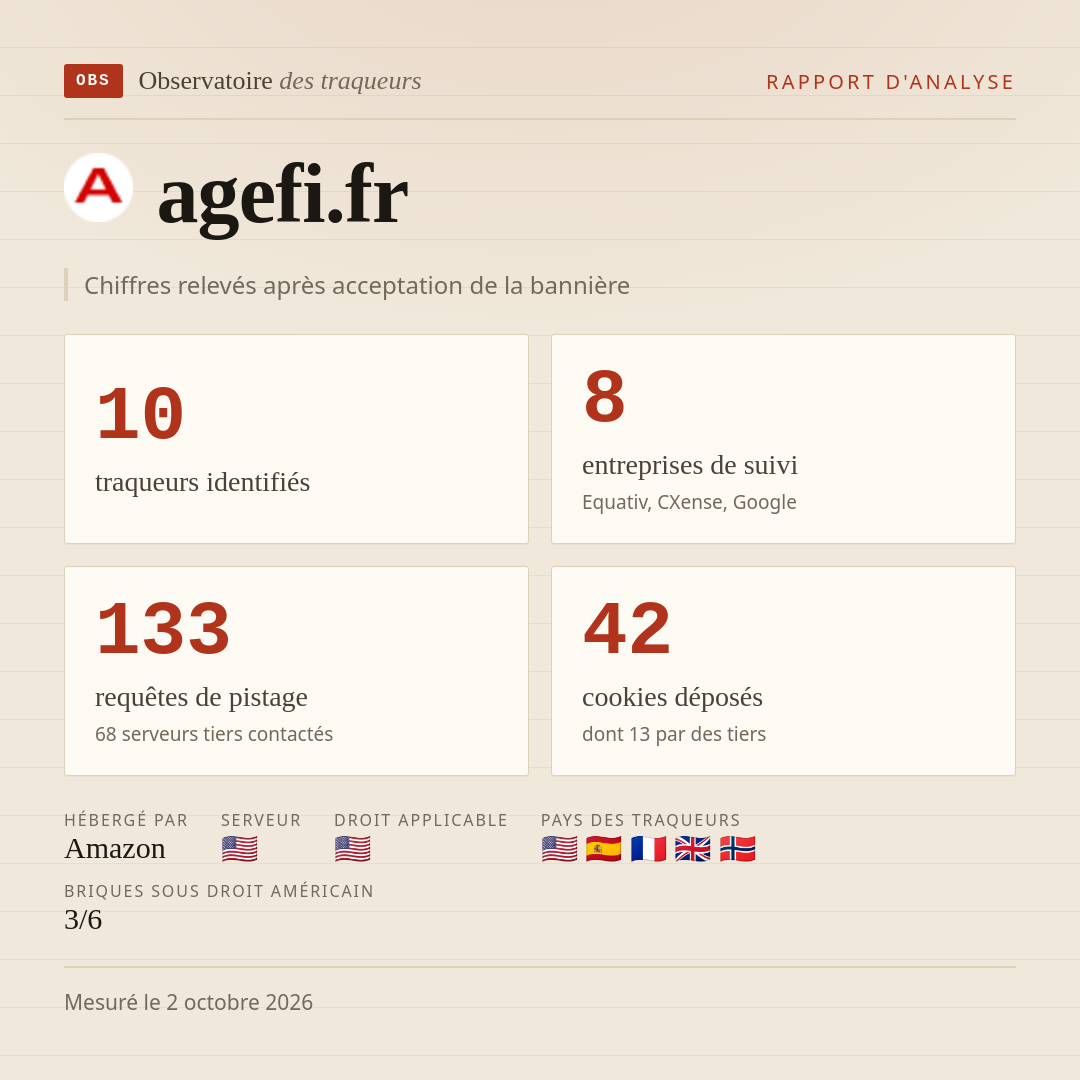Image resolution: width=1080 pixels, height=1080 pixels.
Task: Click the France flag in tracker countries
Action: (648, 849)
